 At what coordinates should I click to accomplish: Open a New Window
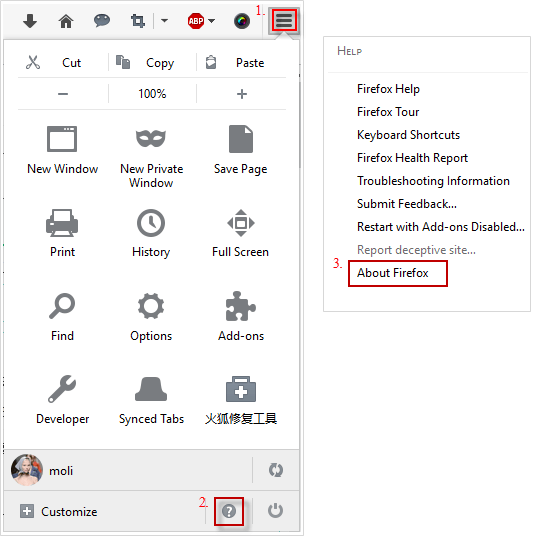pos(62,150)
